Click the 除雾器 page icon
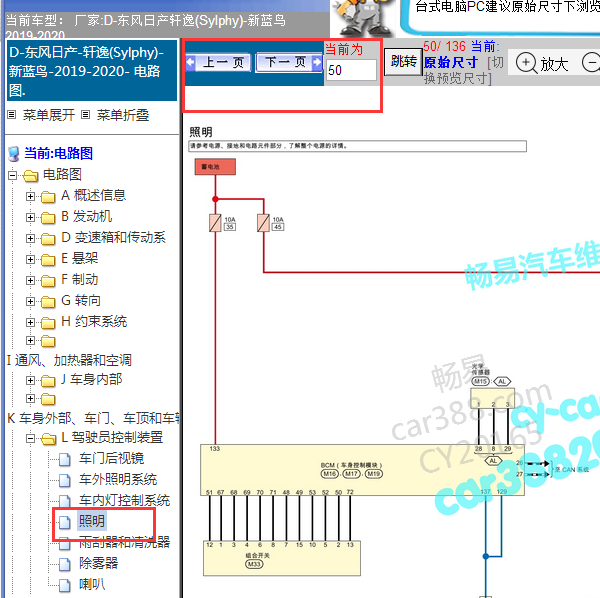This screenshot has height=598, width=600. point(65,564)
